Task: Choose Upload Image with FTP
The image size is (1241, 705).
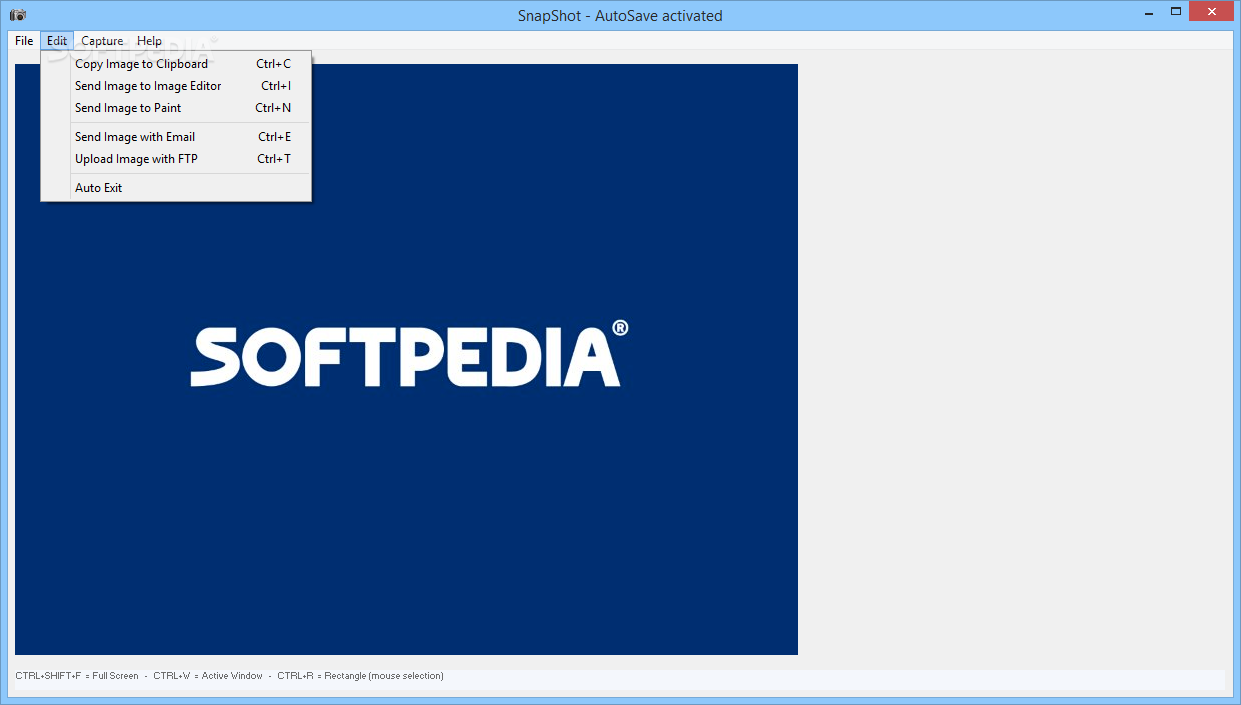Action: [176, 159]
